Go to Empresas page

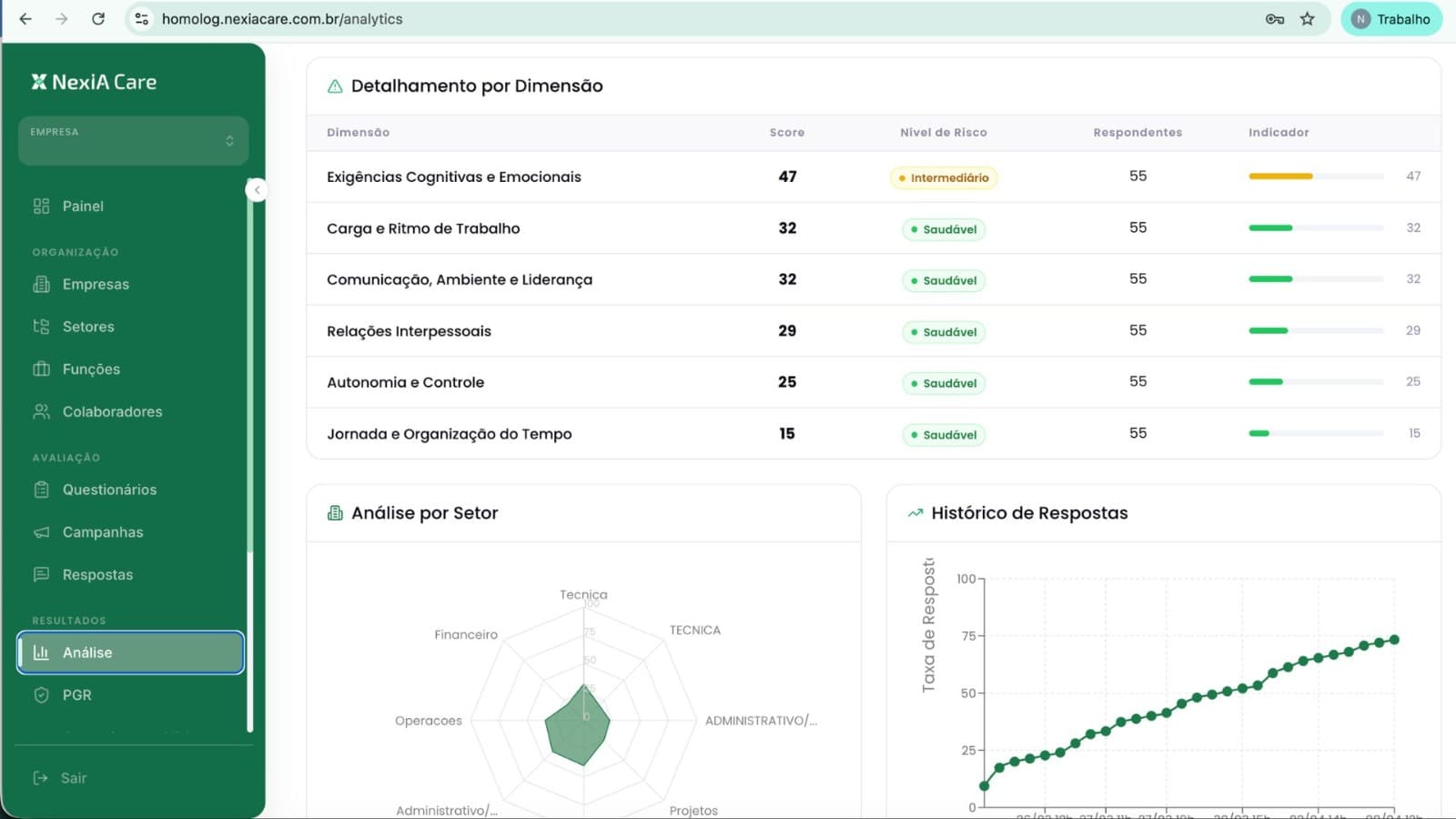tap(130, 284)
